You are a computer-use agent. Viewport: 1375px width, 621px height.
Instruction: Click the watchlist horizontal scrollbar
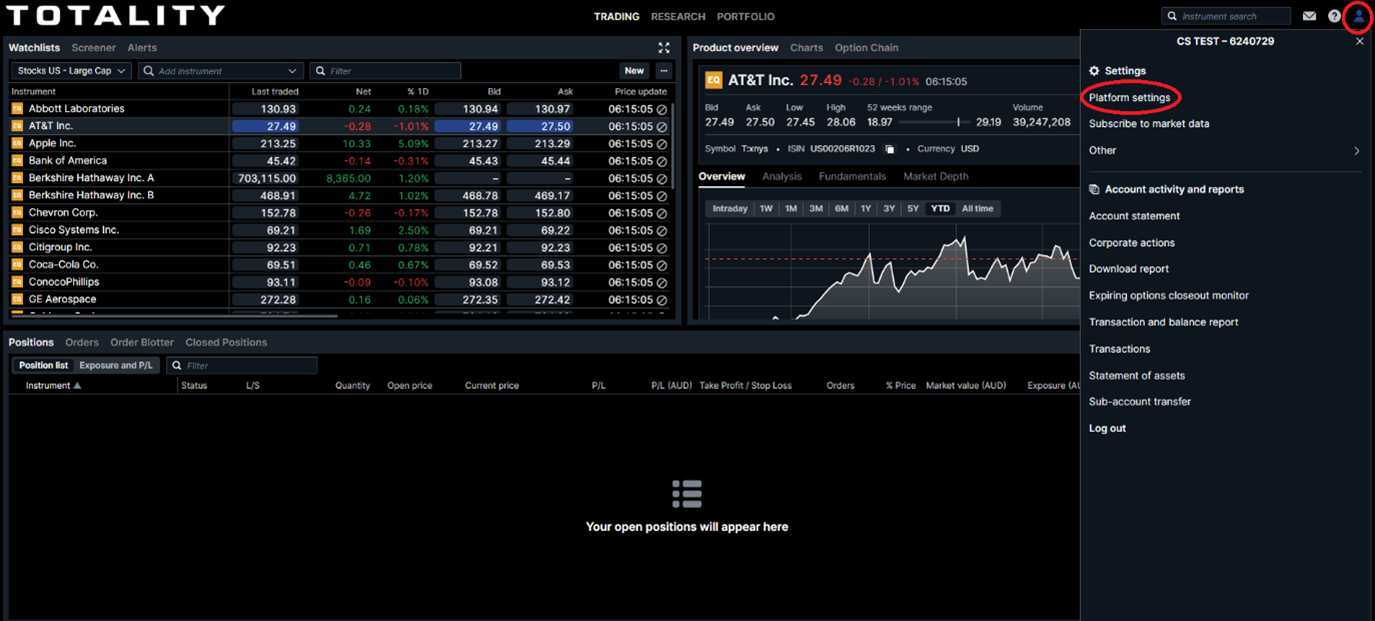pyautogui.click(x=173, y=316)
